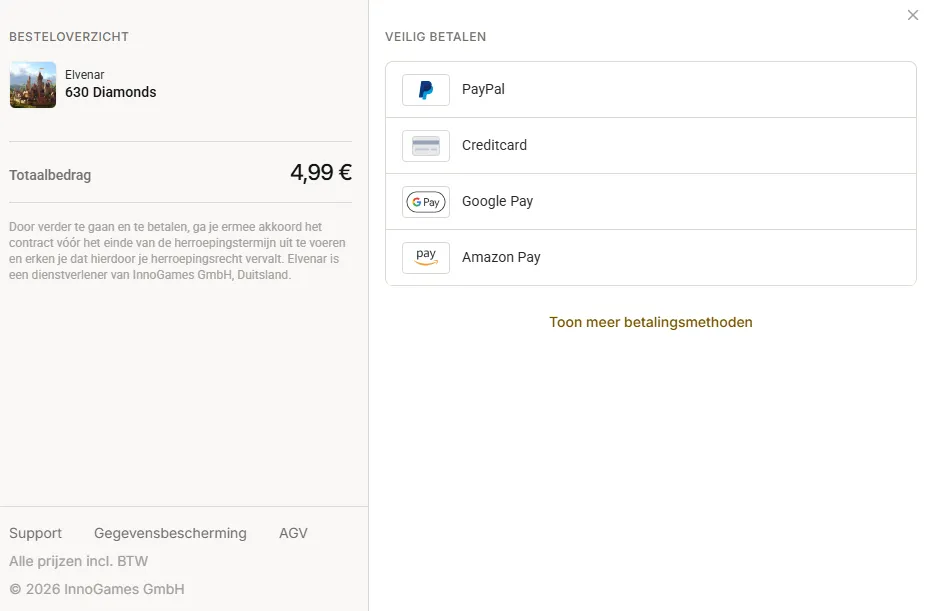Screen dimensions: 927x611
Task: Click the Totaalbedrag label
Action: (50, 175)
